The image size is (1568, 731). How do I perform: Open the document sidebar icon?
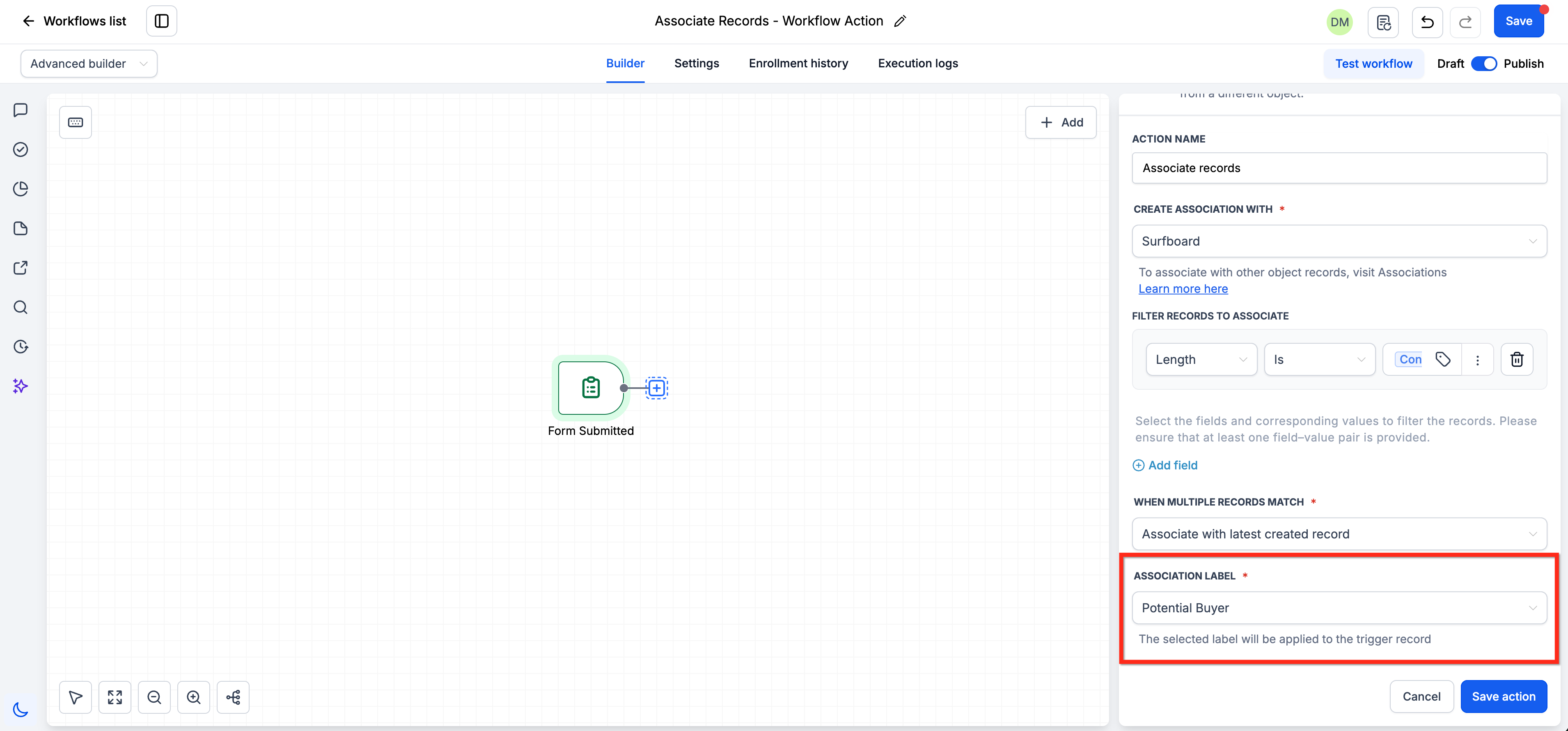pyautogui.click(x=21, y=228)
